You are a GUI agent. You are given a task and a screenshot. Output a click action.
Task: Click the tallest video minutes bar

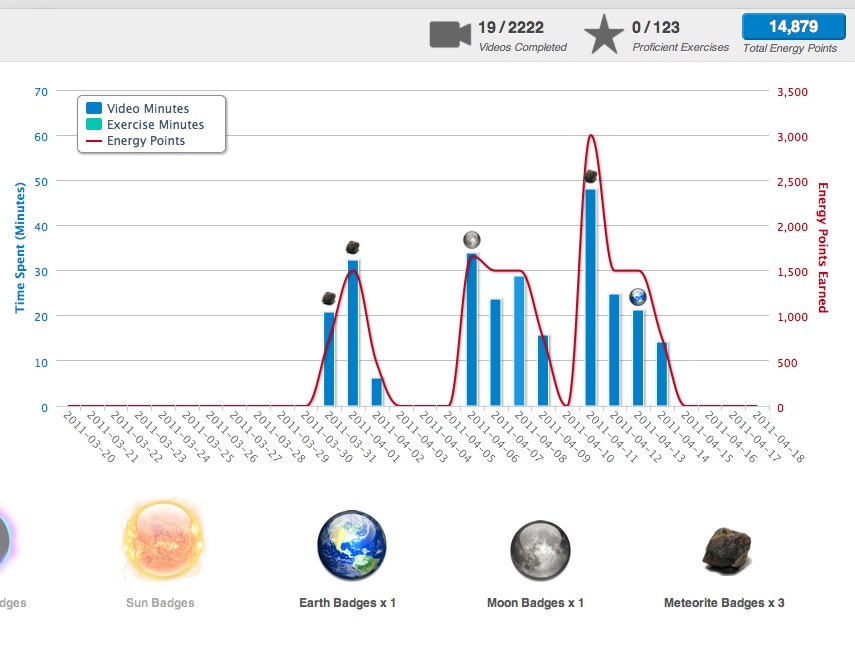[x=590, y=297]
